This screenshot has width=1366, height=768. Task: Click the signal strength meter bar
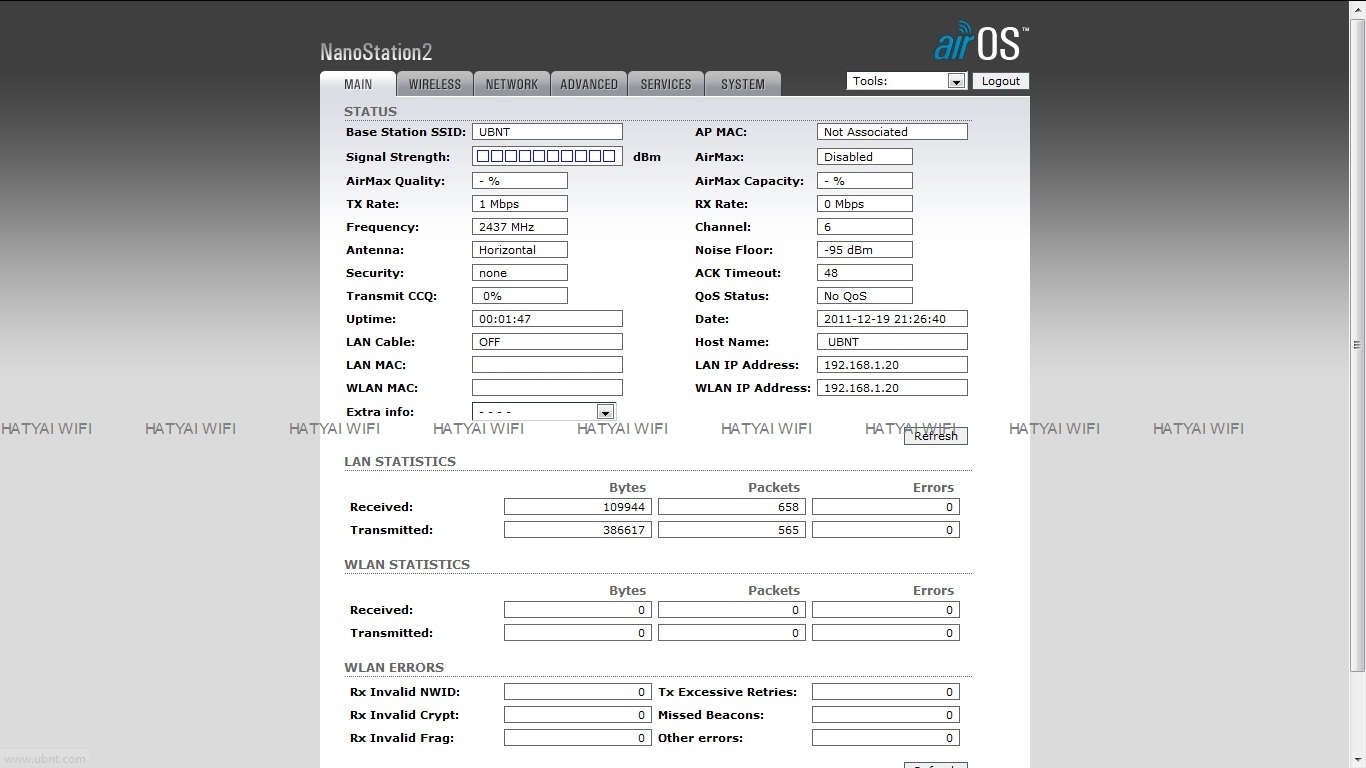click(547, 157)
